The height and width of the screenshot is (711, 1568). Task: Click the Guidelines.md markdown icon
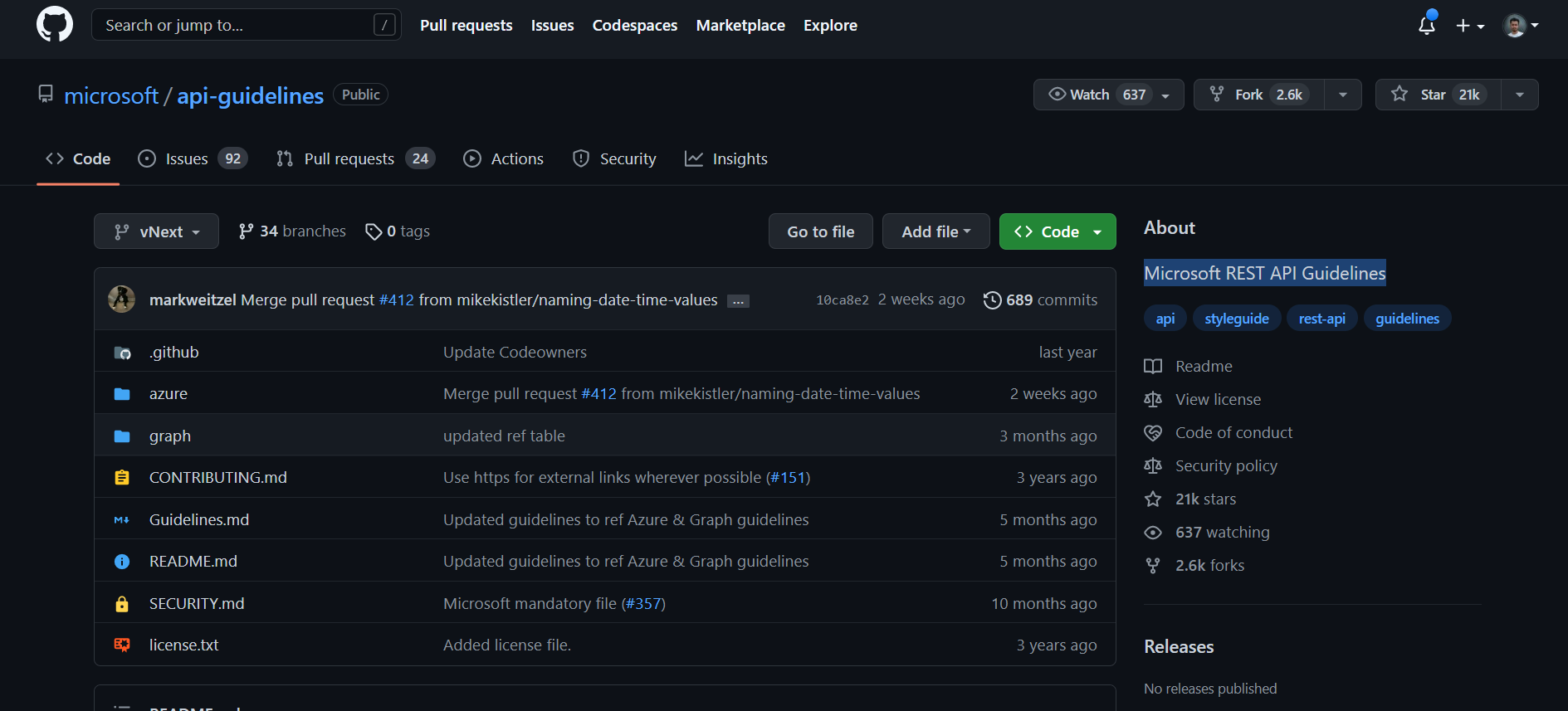[x=122, y=520]
